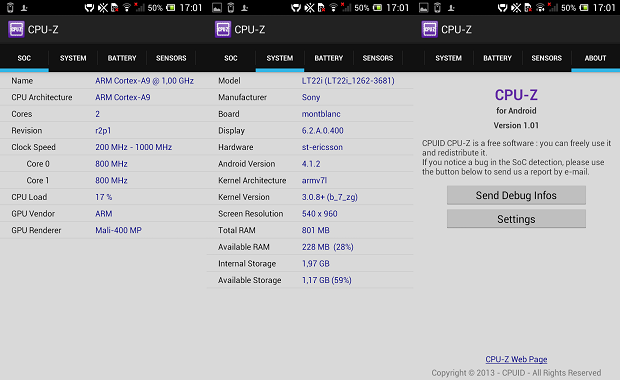Tap the CPU-Z app icon on the About screen
The height and width of the screenshot is (380, 620).
[x=430, y=29]
